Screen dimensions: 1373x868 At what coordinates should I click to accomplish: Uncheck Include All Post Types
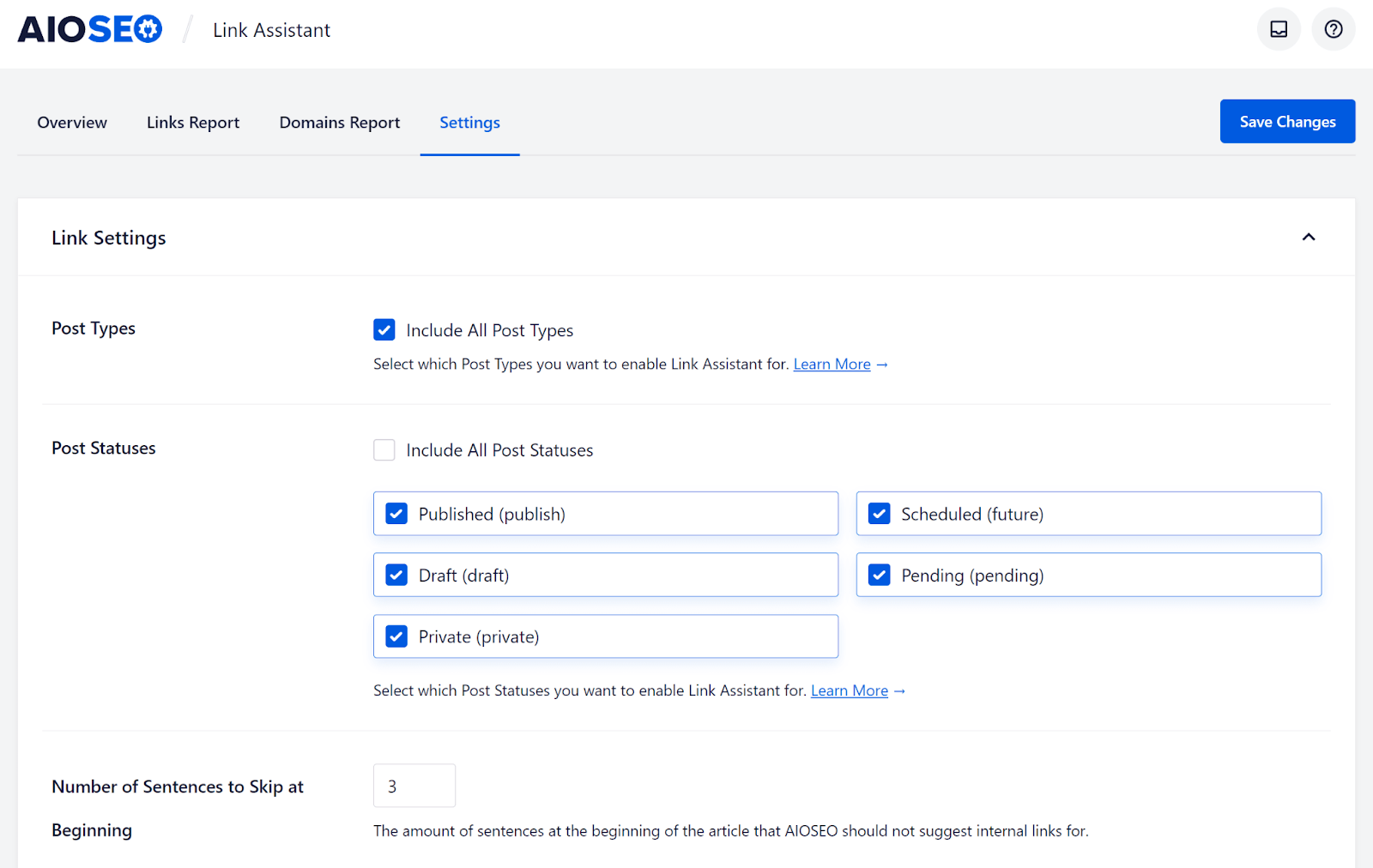pyautogui.click(x=384, y=330)
